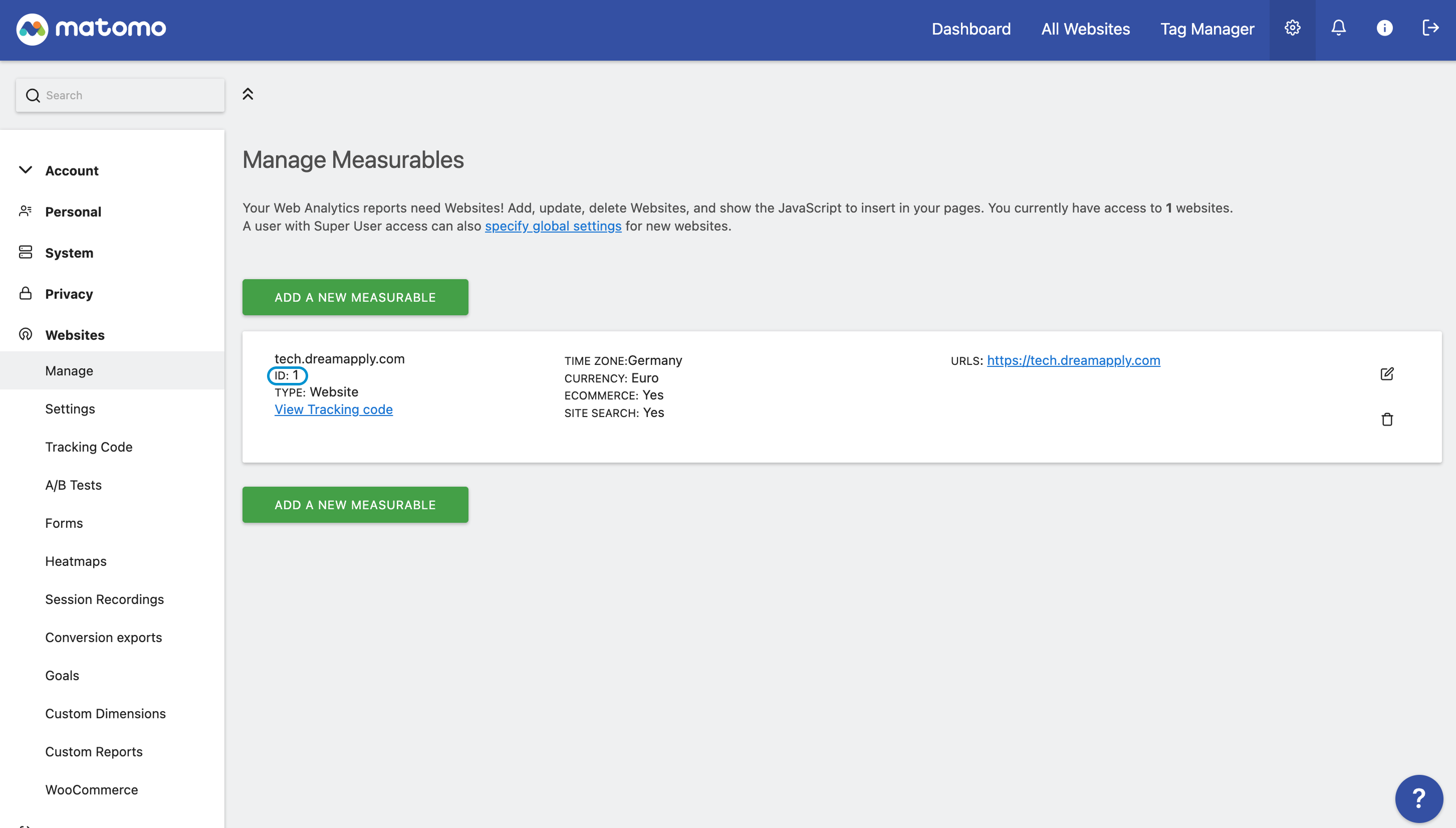
Task: Open the View Tracking code link
Action: click(334, 409)
